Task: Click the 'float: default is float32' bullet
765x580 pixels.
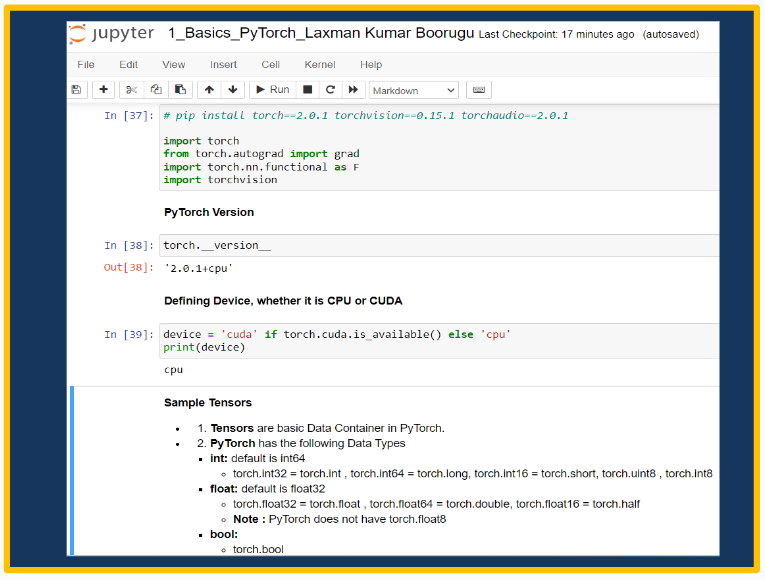Action: [x=268, y=489]
